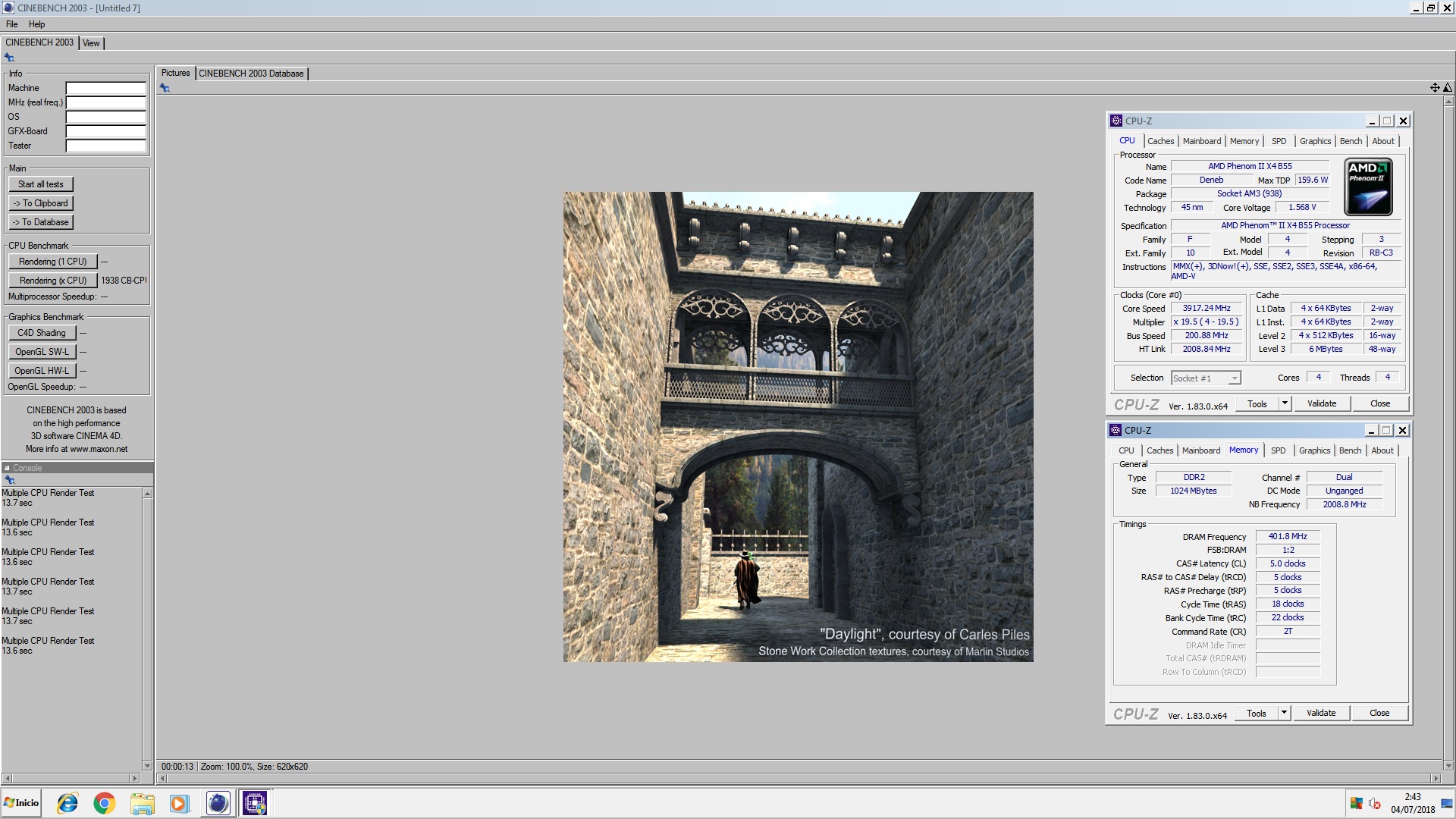1456x819 pixels.
Task: Open the File menu
Action: coord(12,24)
